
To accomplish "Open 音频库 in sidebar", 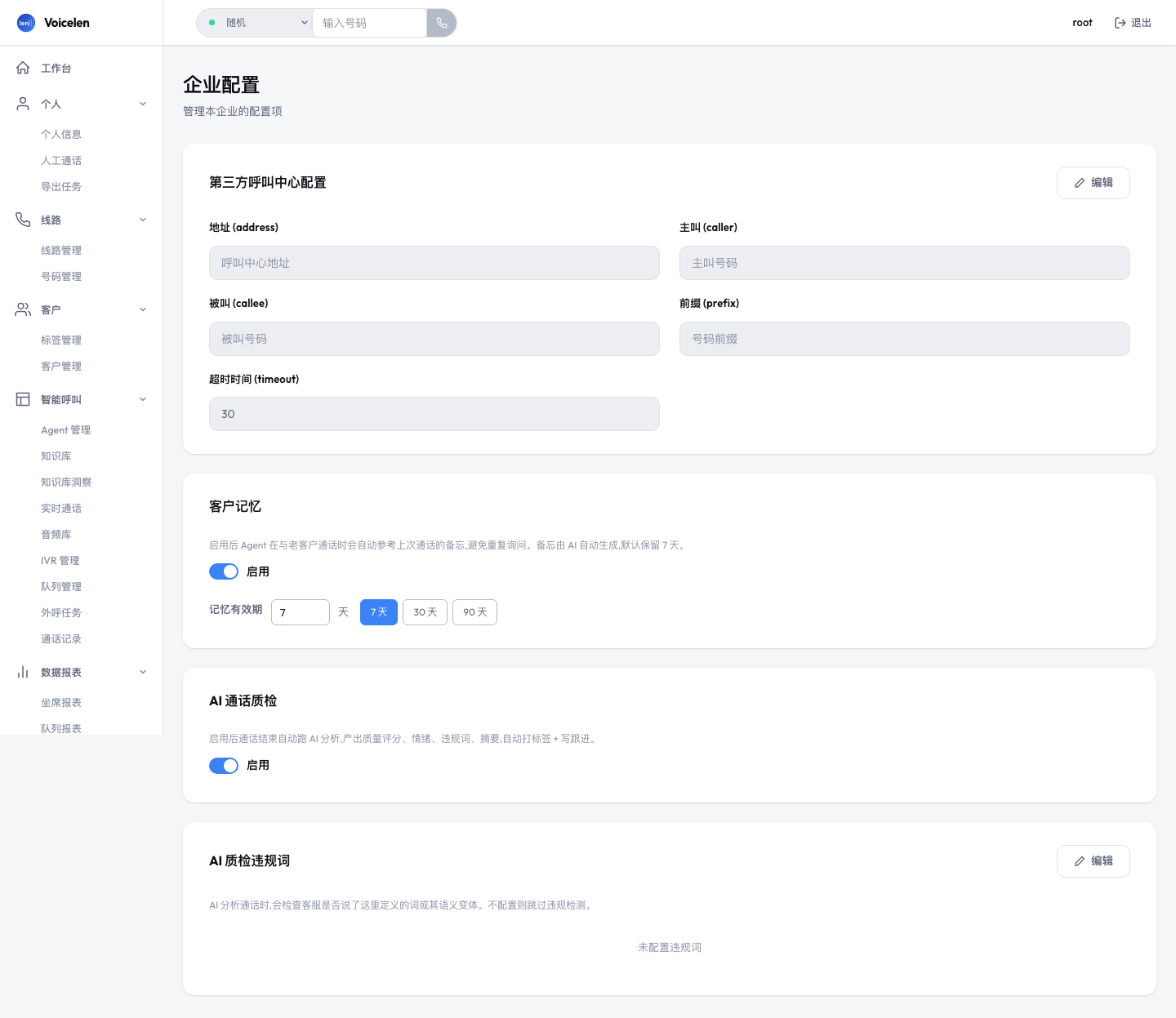I will [x=56, y=534].
